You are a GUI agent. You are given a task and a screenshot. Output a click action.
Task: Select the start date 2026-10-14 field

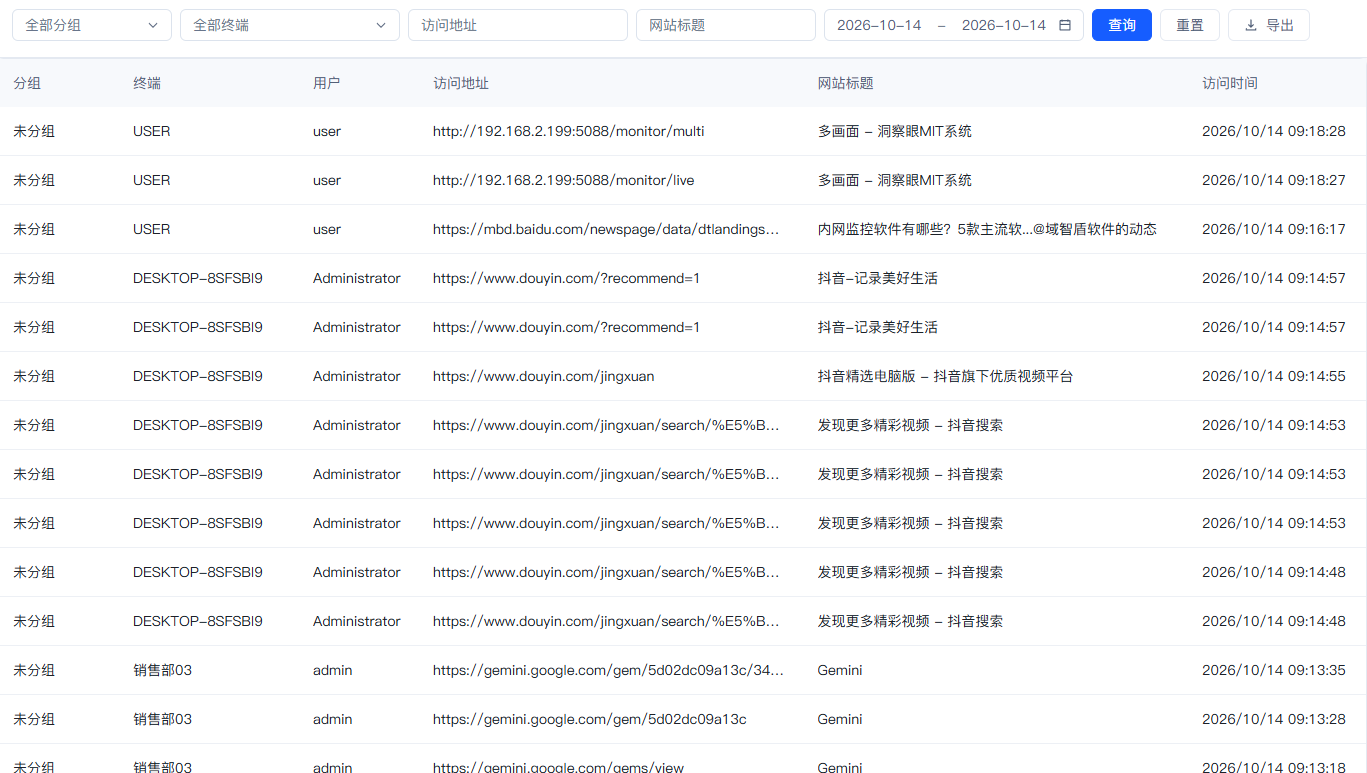[x=879, y=25]
